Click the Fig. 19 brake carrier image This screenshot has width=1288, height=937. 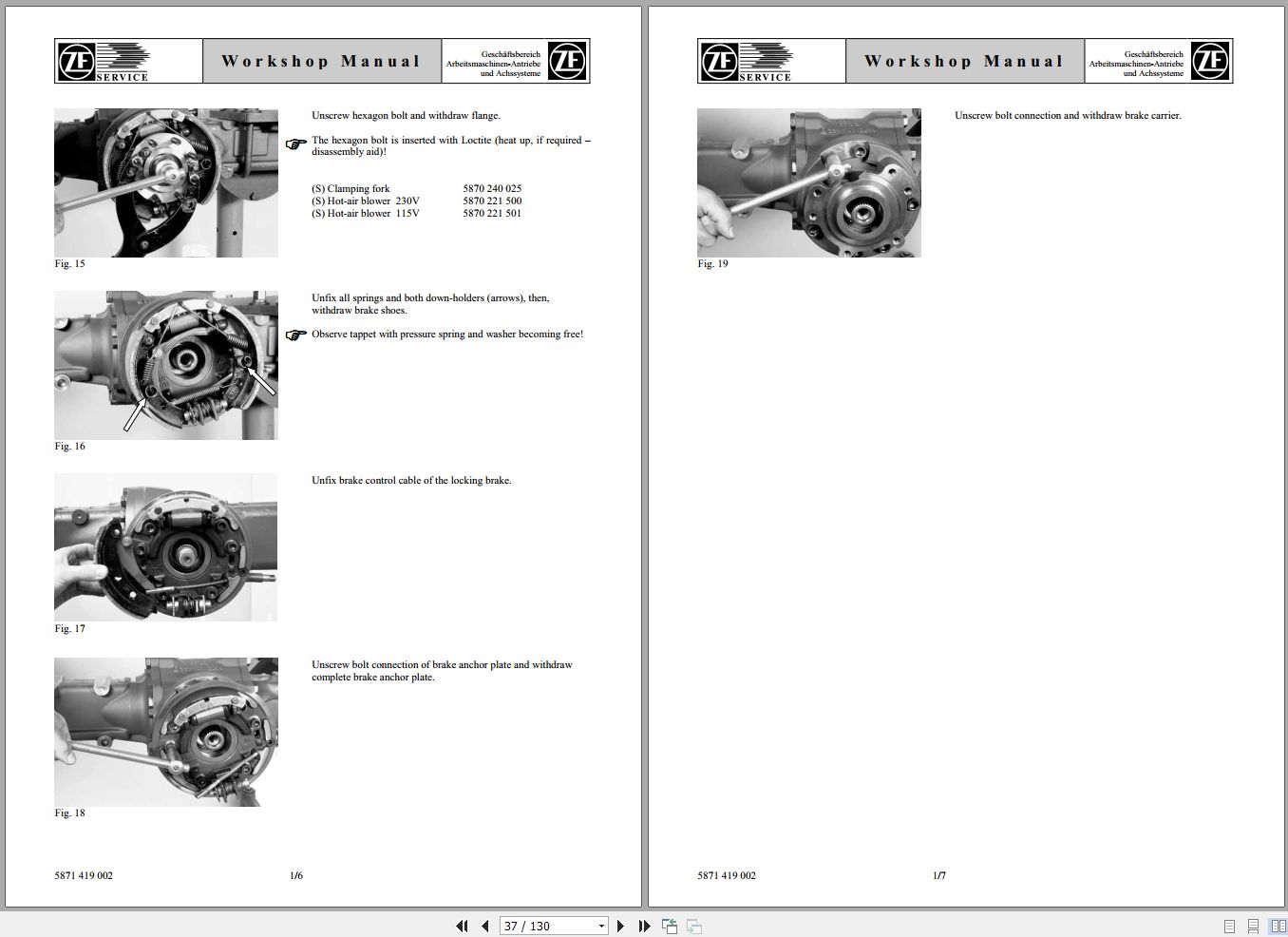(808, 182)
